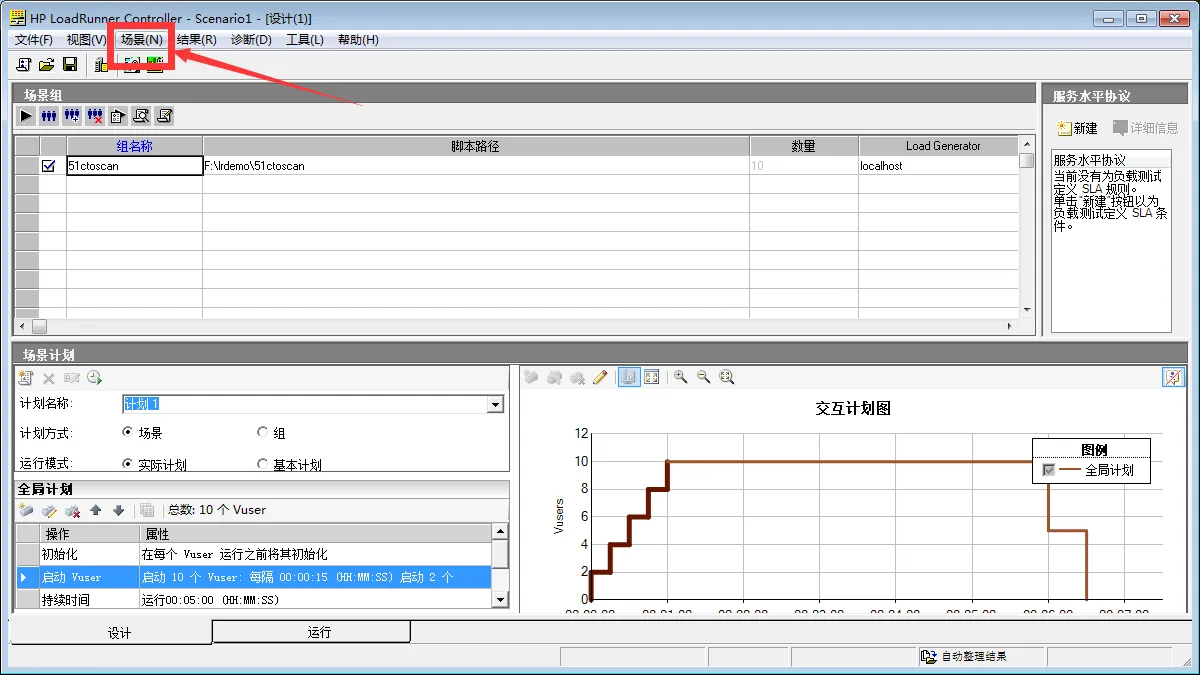Click the Save Scenario floppy disk icon

tap(70, 65)
